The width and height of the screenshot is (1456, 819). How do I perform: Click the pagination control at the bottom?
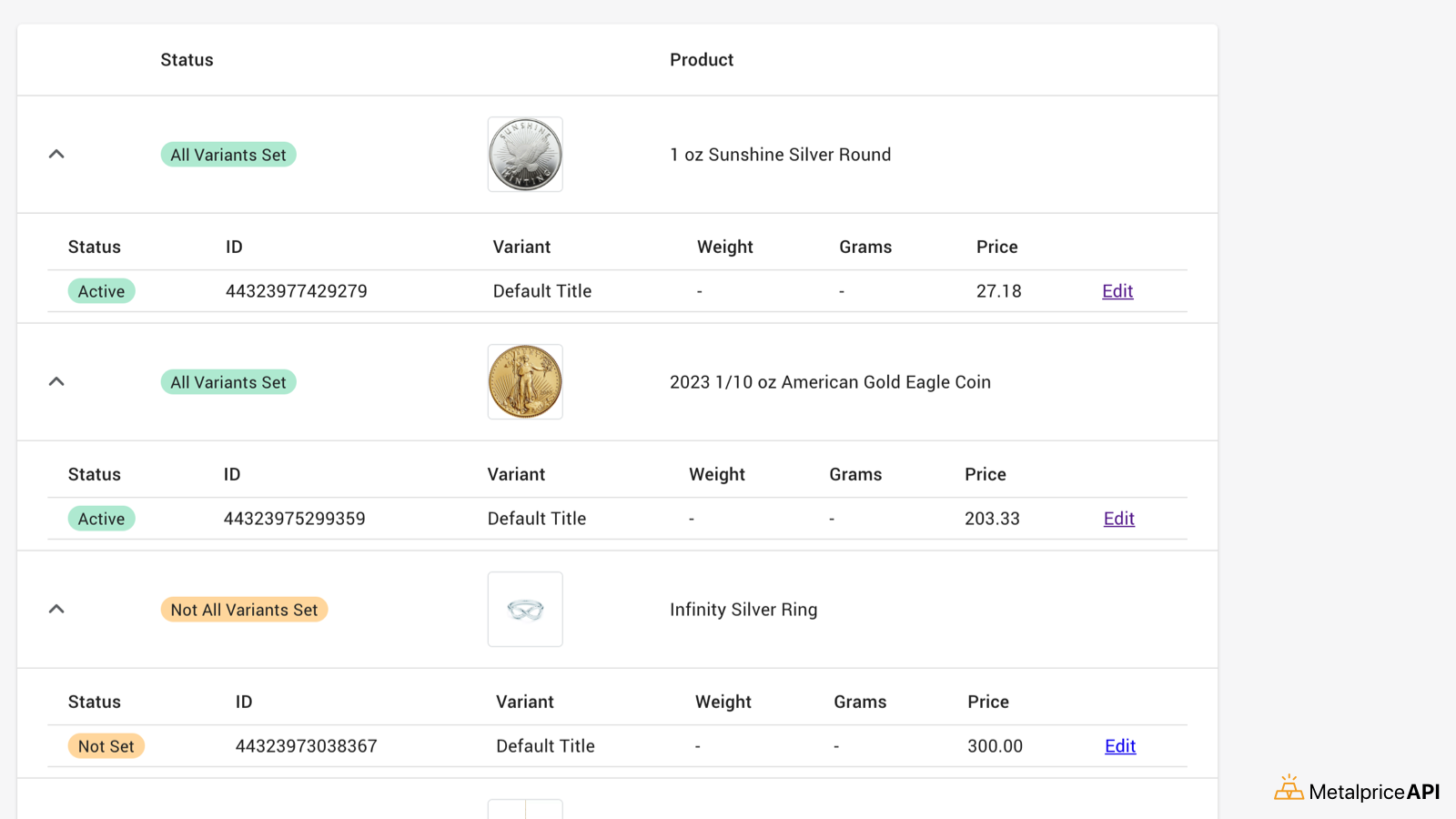(526, 810)
